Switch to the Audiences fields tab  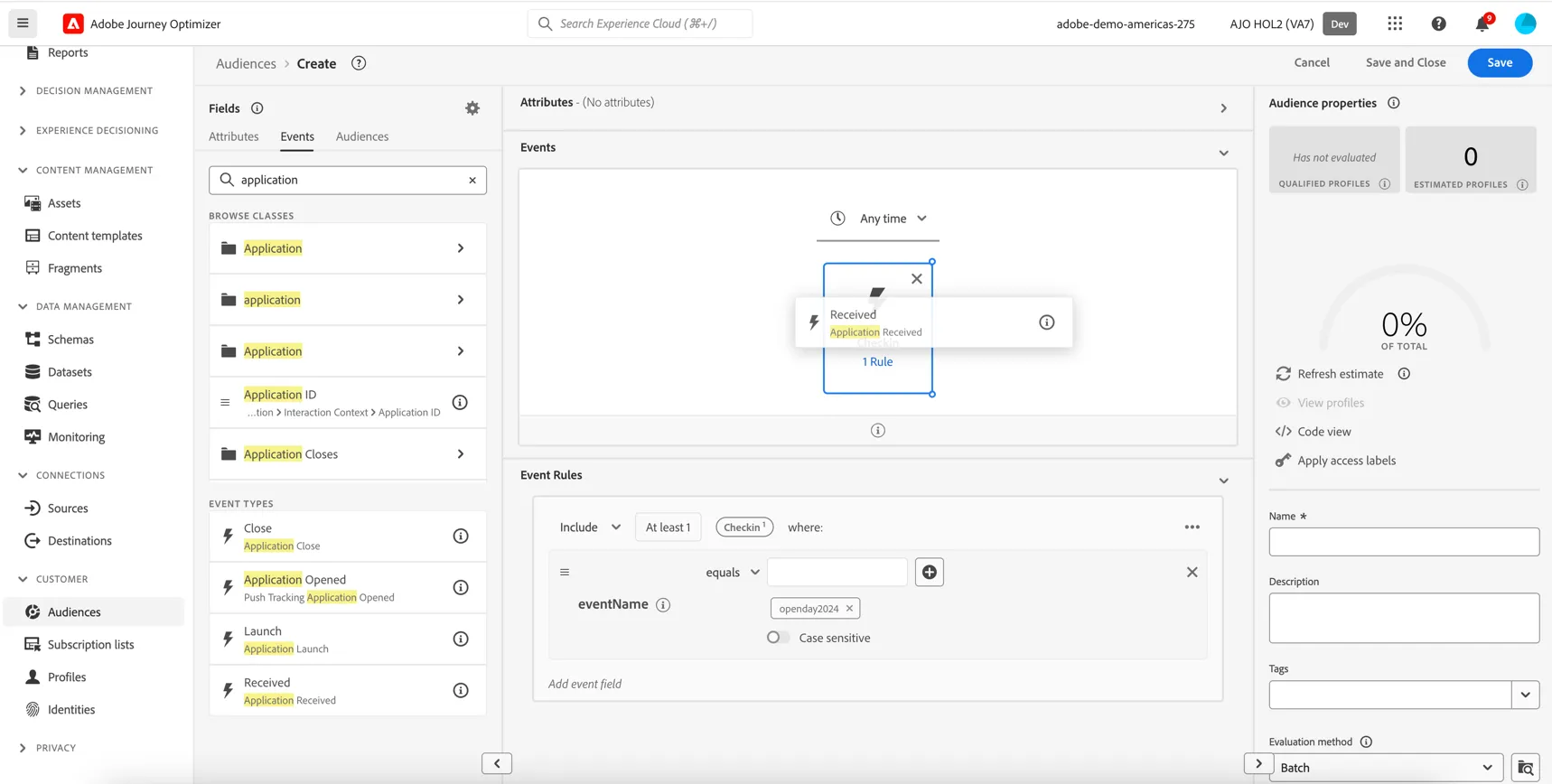coord(362,136)
